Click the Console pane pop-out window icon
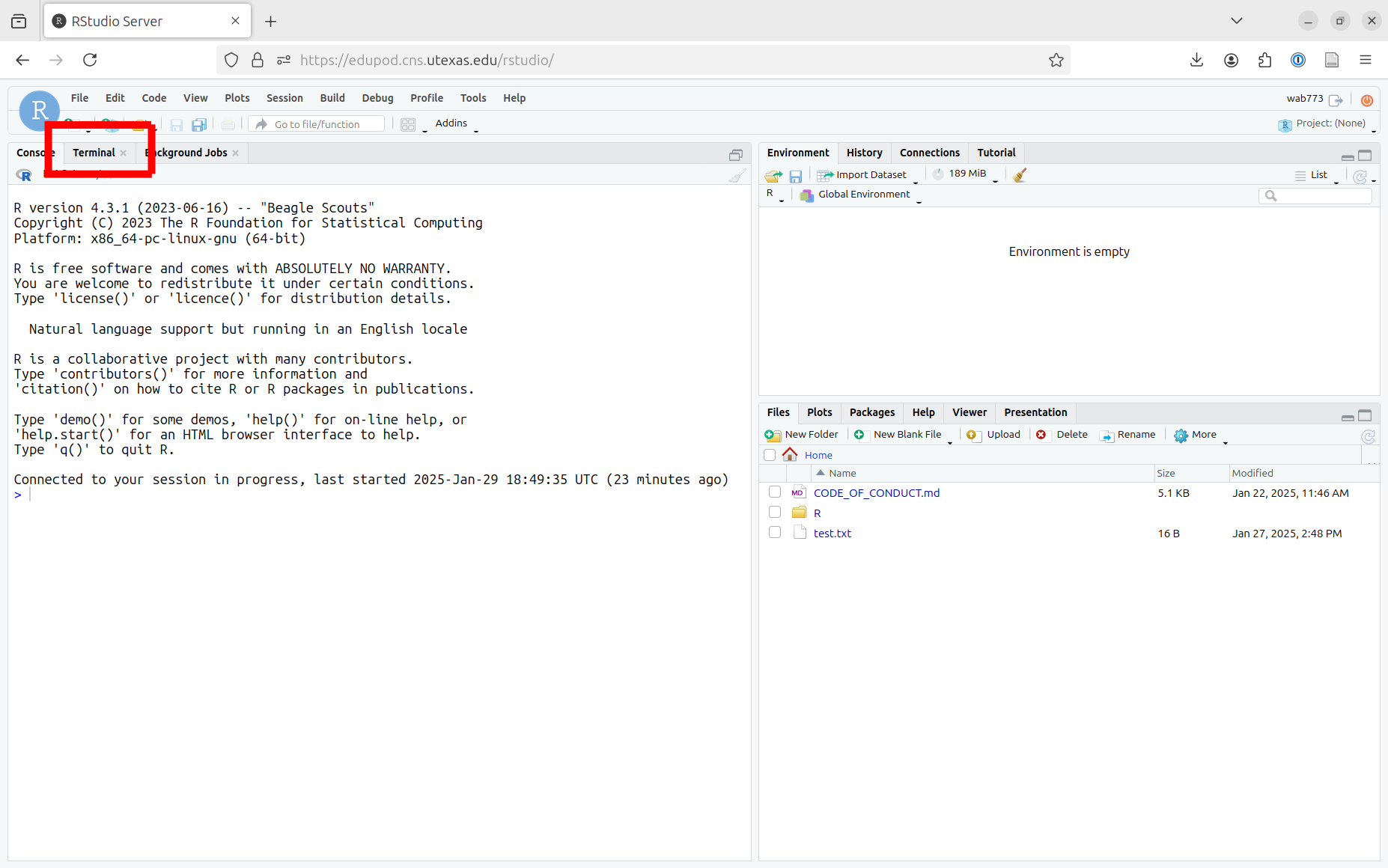 (x=736, y=155)
